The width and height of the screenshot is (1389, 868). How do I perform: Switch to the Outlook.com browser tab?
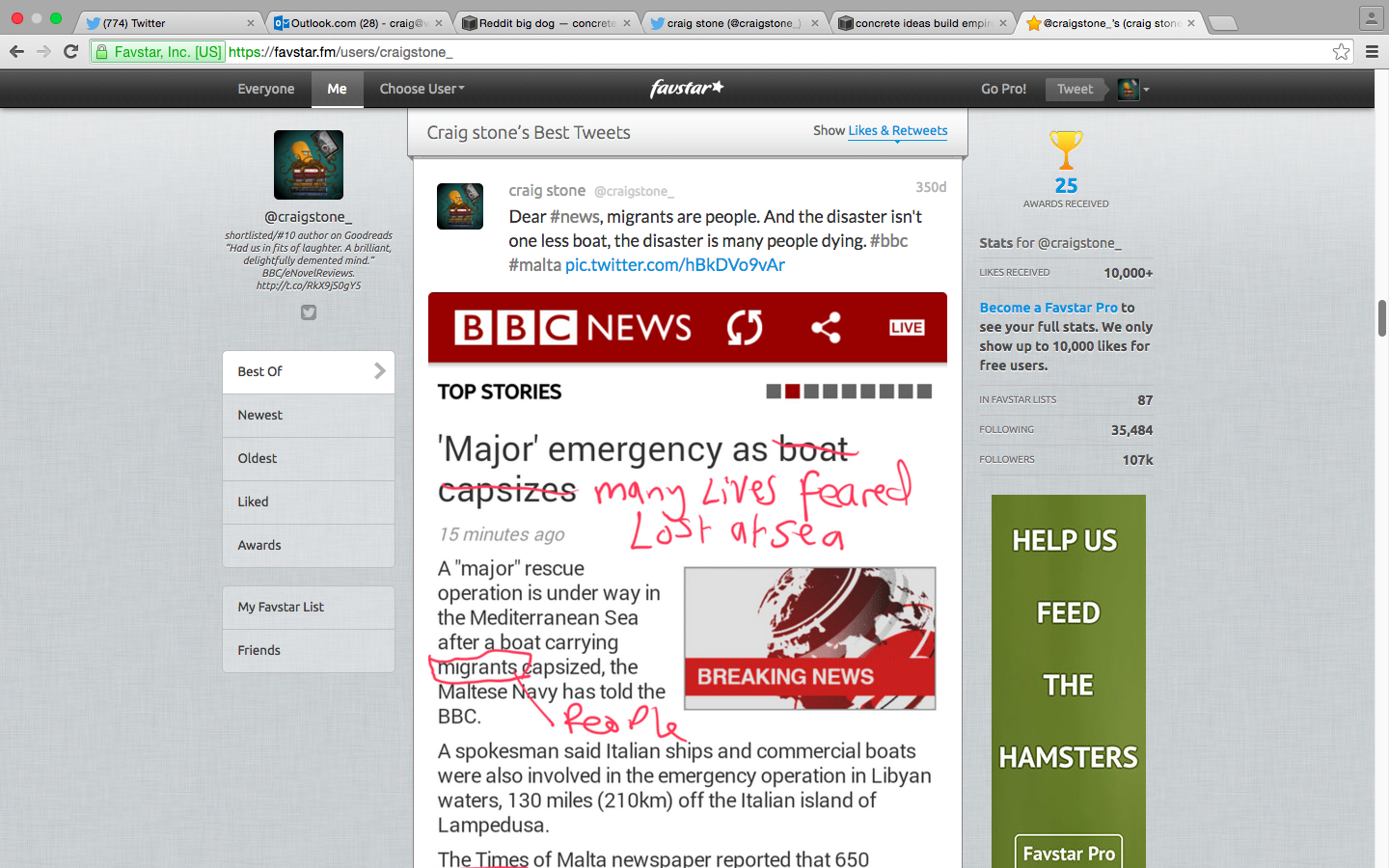(x=358, y=22)
